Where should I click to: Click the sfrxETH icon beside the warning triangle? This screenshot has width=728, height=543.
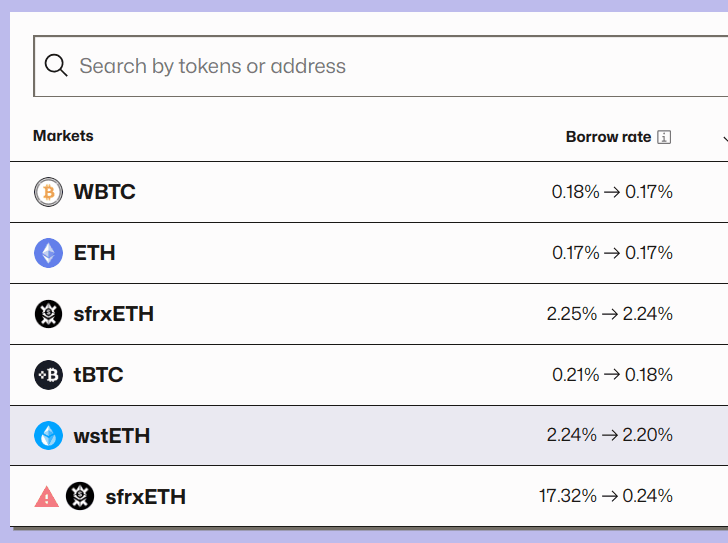[80, 496]
